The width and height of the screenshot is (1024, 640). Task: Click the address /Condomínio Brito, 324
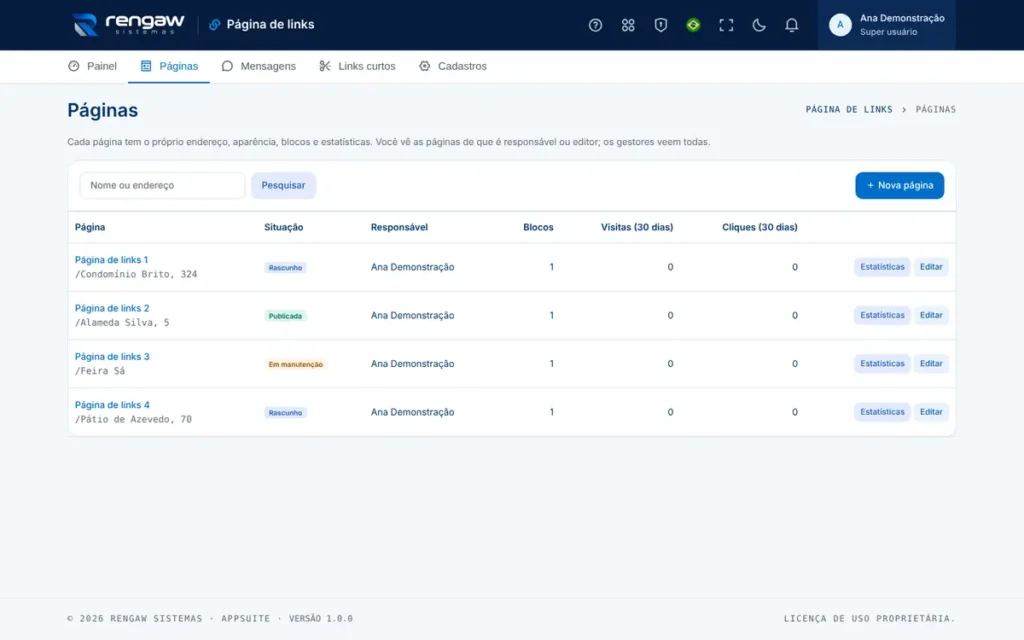[x=136, y=274]
